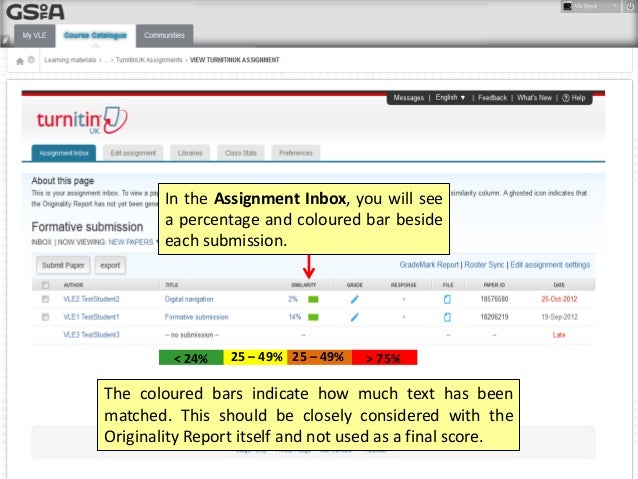
Task: Click the GSA logo
Action: [35, 12]
